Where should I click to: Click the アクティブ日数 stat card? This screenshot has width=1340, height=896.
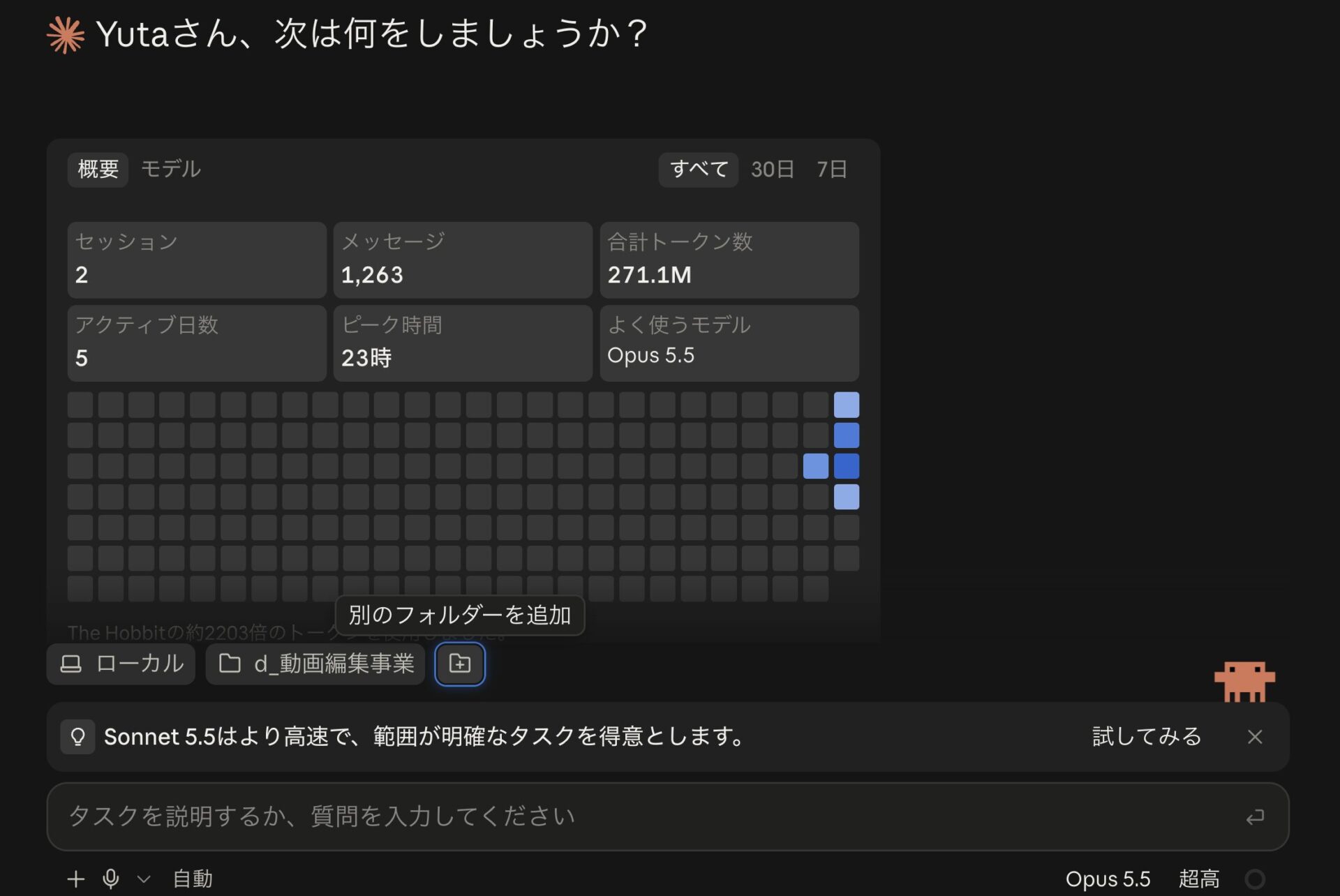197,343
